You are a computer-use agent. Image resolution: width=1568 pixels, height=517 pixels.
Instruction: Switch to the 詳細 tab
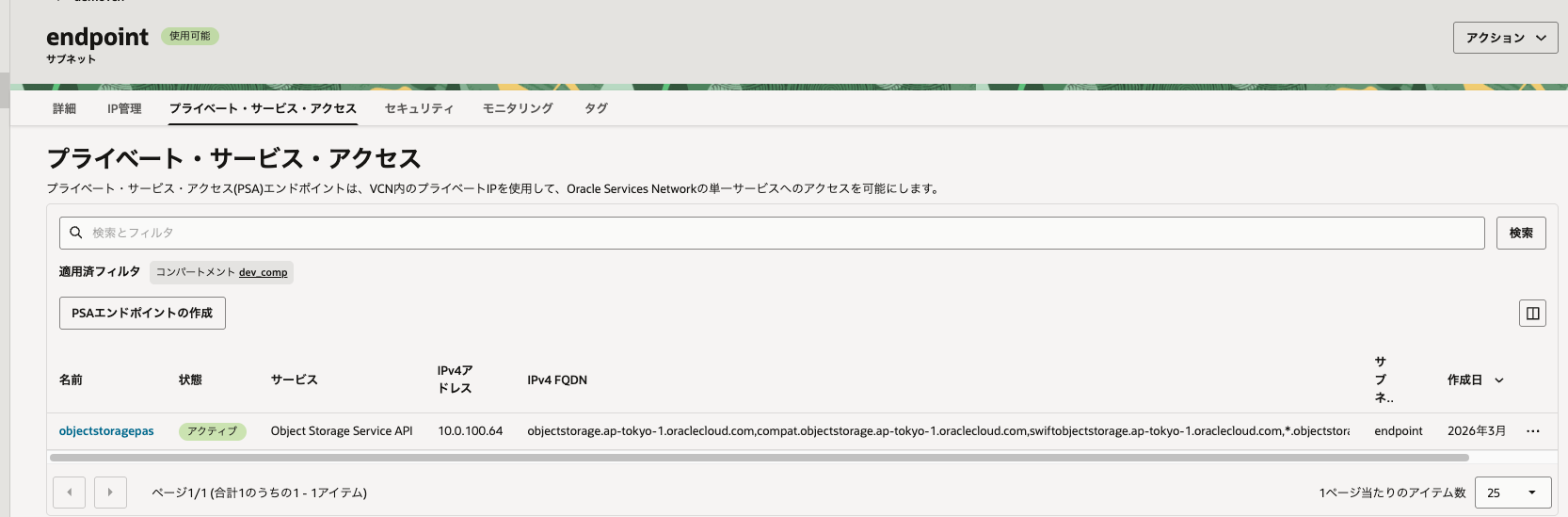(x=64, y=108)
